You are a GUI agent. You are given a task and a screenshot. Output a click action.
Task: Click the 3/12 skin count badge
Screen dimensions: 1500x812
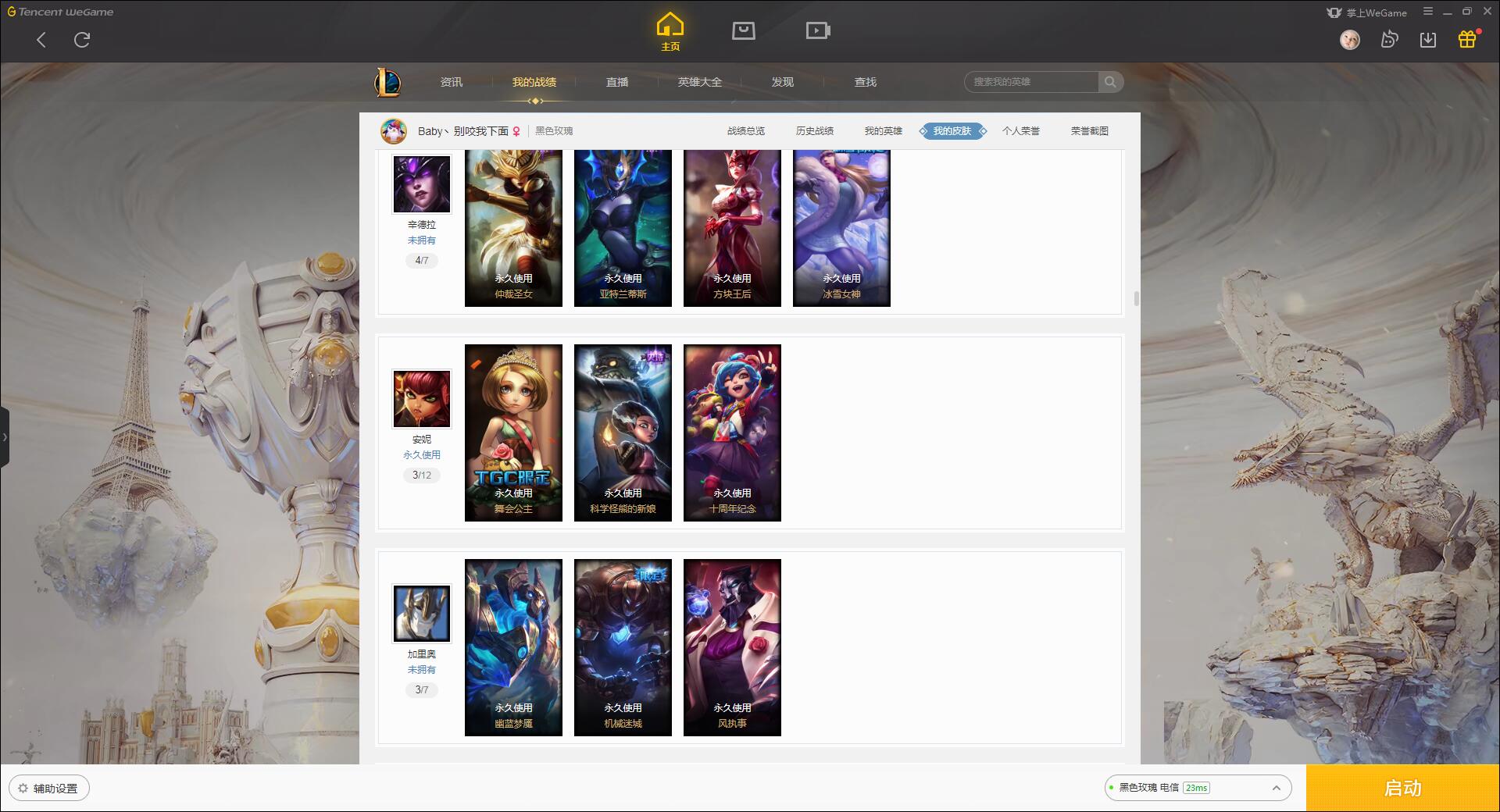click(422, 475)
